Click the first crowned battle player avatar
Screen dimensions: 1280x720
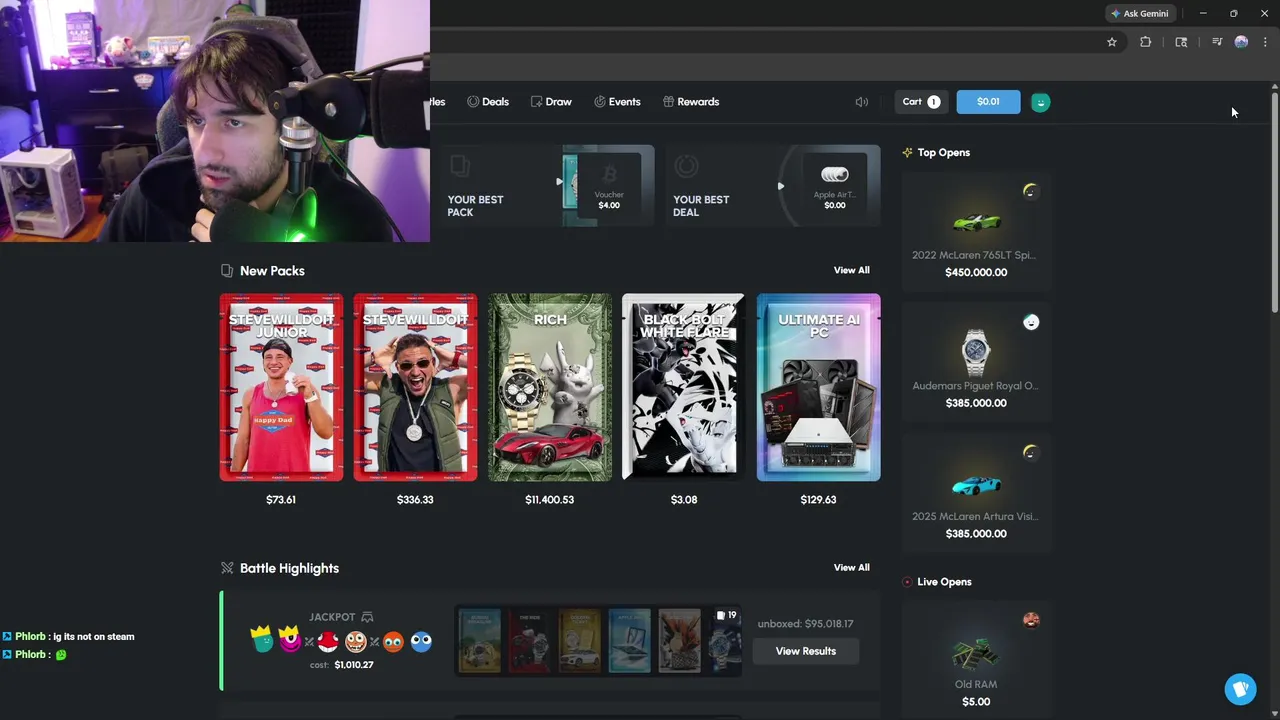[262, 639]
